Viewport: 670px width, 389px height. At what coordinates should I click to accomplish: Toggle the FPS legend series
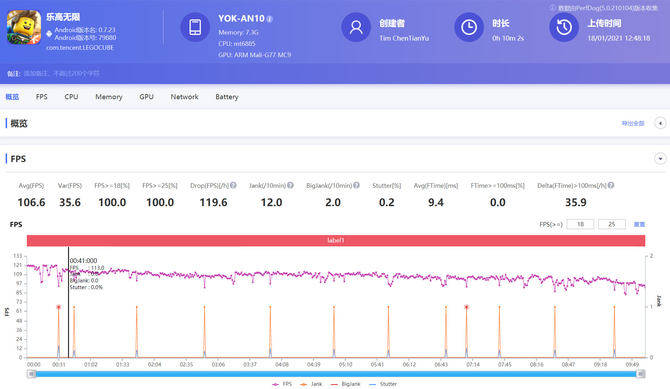(282, 384)
